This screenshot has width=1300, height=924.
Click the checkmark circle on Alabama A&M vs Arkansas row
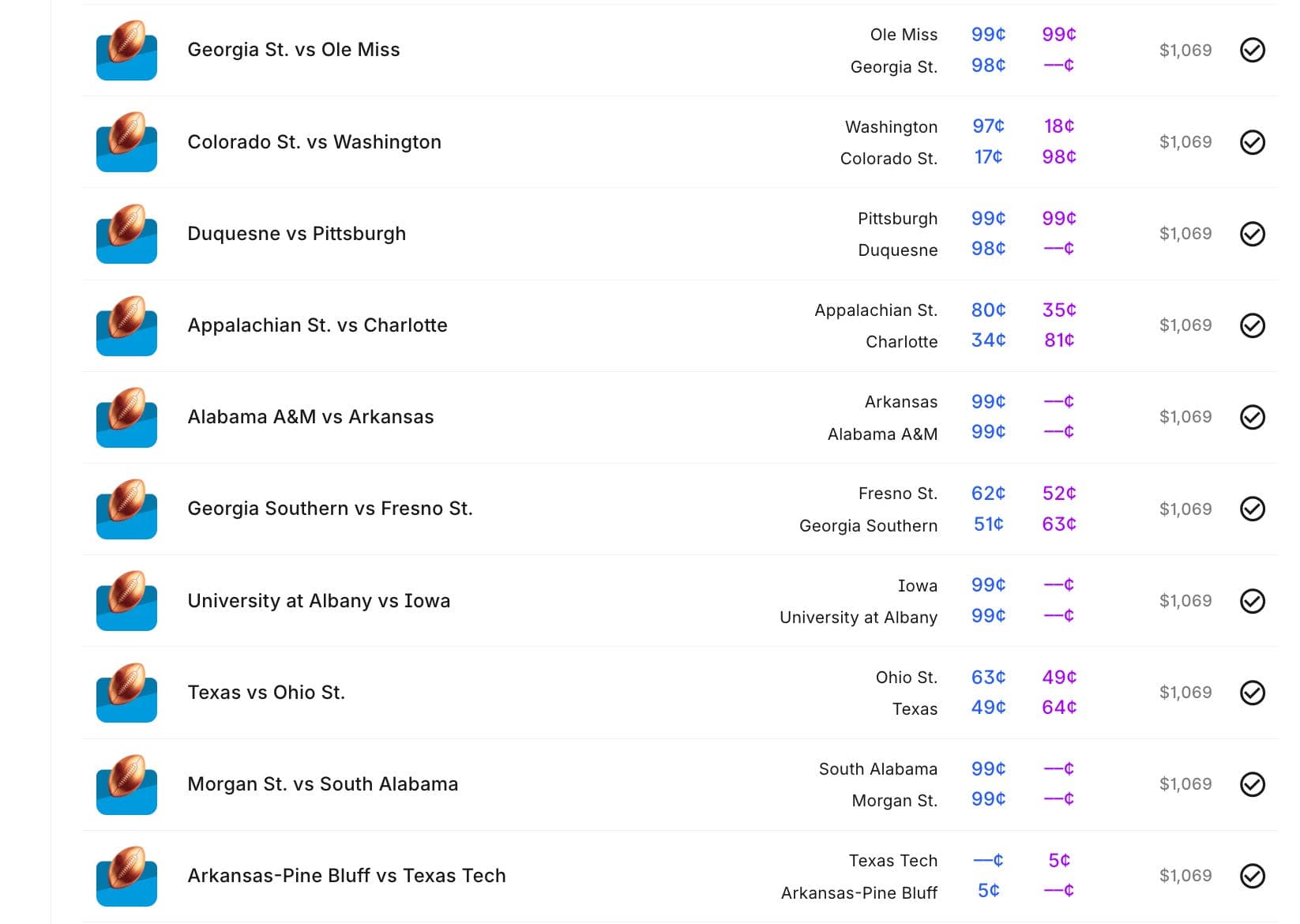point(1252,417)
